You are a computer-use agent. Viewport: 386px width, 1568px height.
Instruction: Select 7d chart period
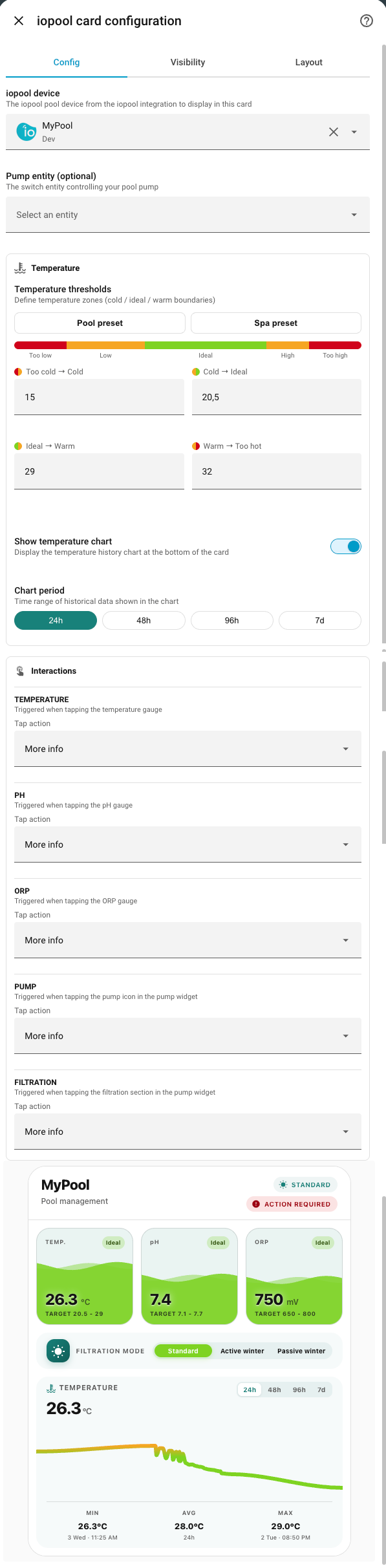point(320,620)
